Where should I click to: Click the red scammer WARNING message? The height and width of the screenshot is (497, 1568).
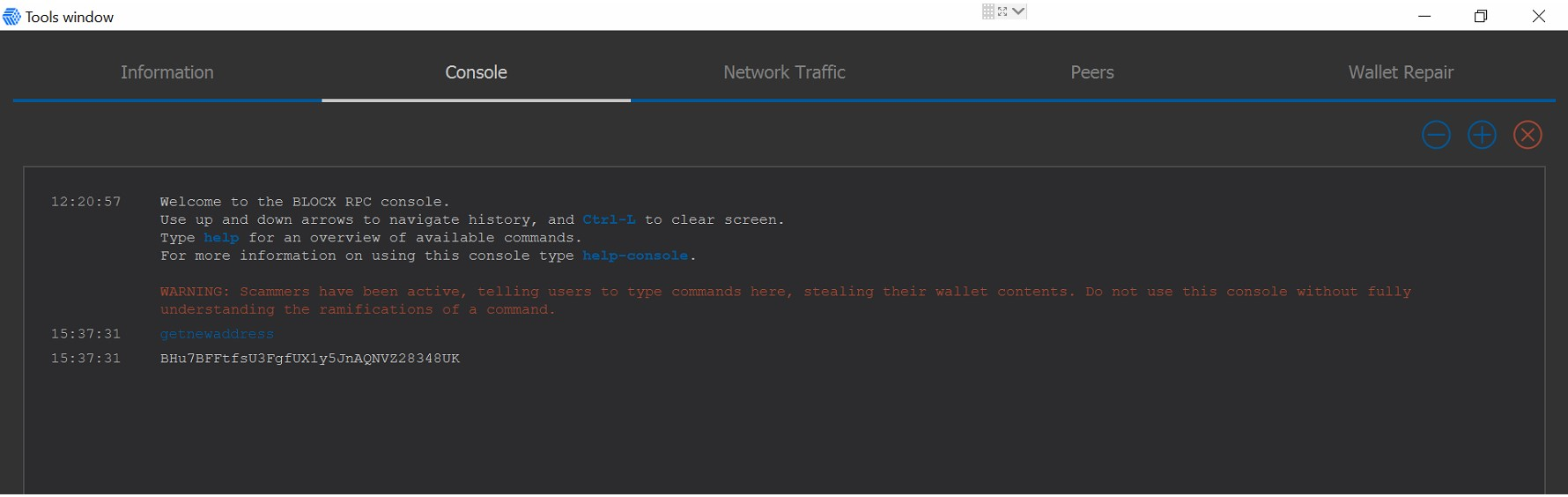pos(786,300)
